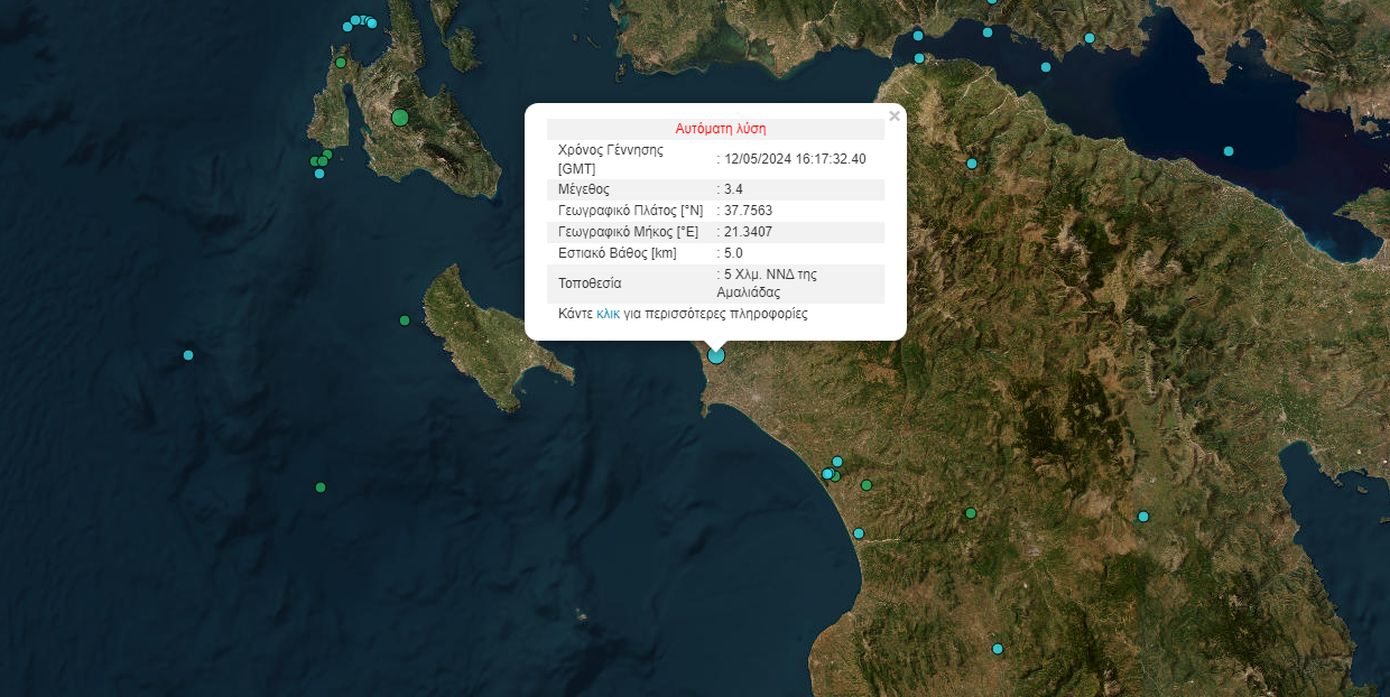Click the origin time 12/05/2024 16:17:32.40
Viewport: 1390px width, 697px height.
tap(795, 159)
